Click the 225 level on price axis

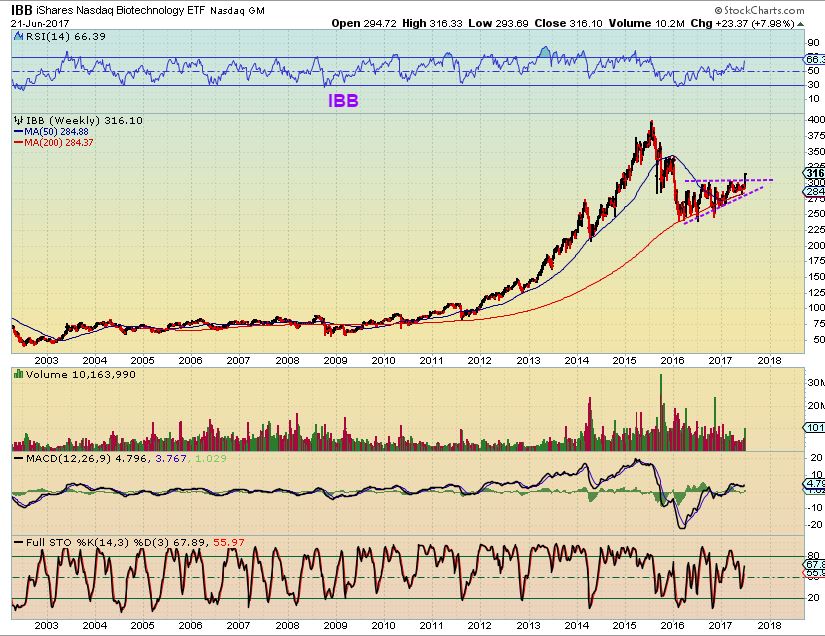816,229
